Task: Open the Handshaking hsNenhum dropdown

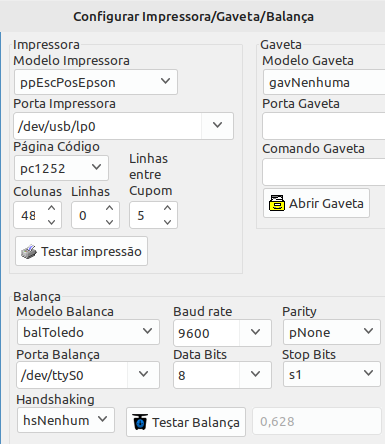Action: tap(66, 420)
